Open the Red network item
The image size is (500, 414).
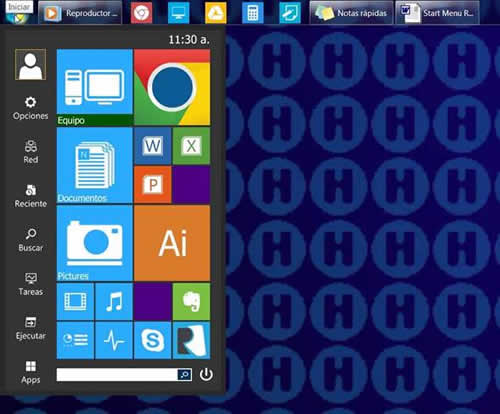coord(30,152)
